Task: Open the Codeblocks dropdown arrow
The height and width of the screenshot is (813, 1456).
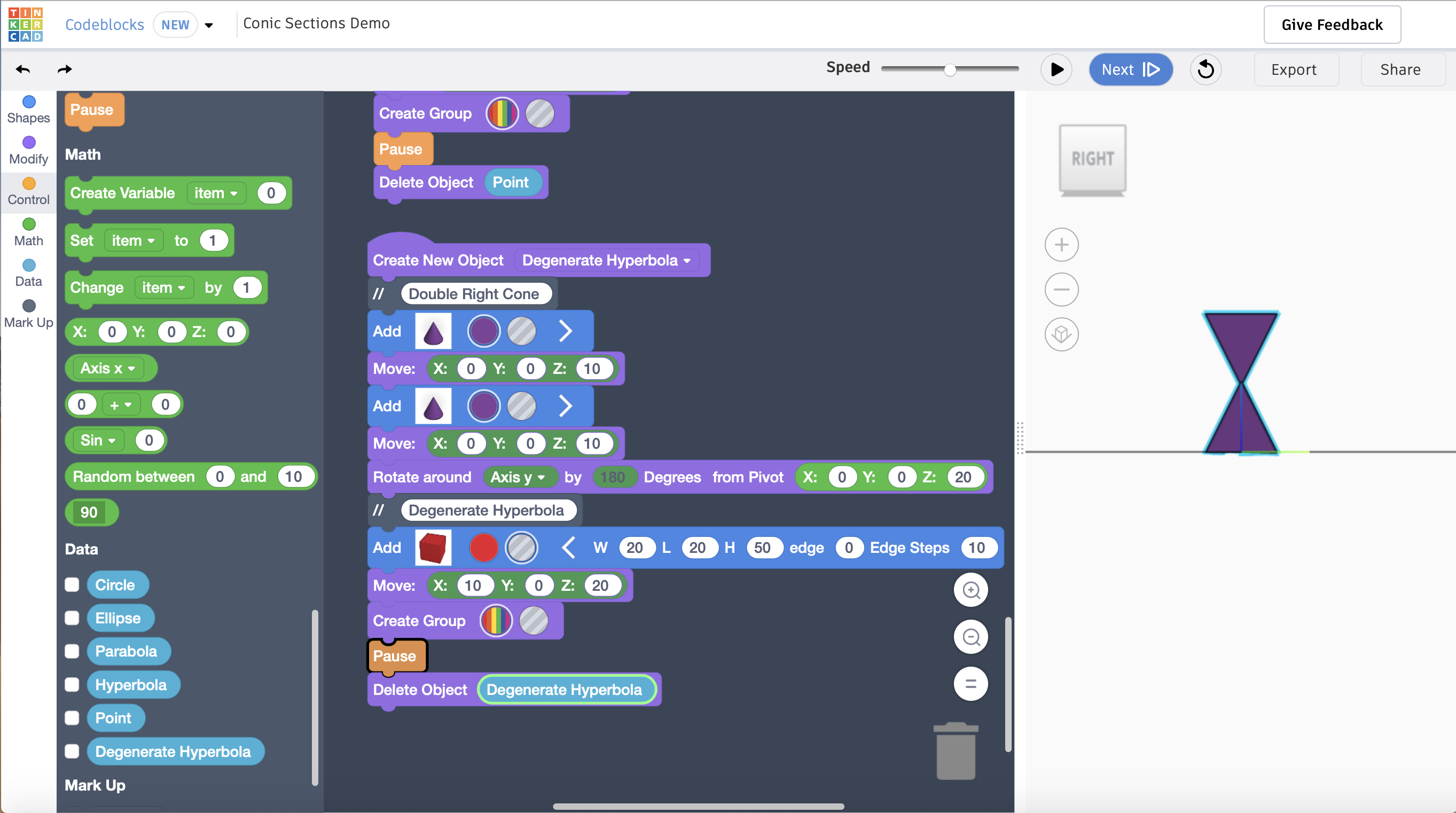Action: point(208,25)
